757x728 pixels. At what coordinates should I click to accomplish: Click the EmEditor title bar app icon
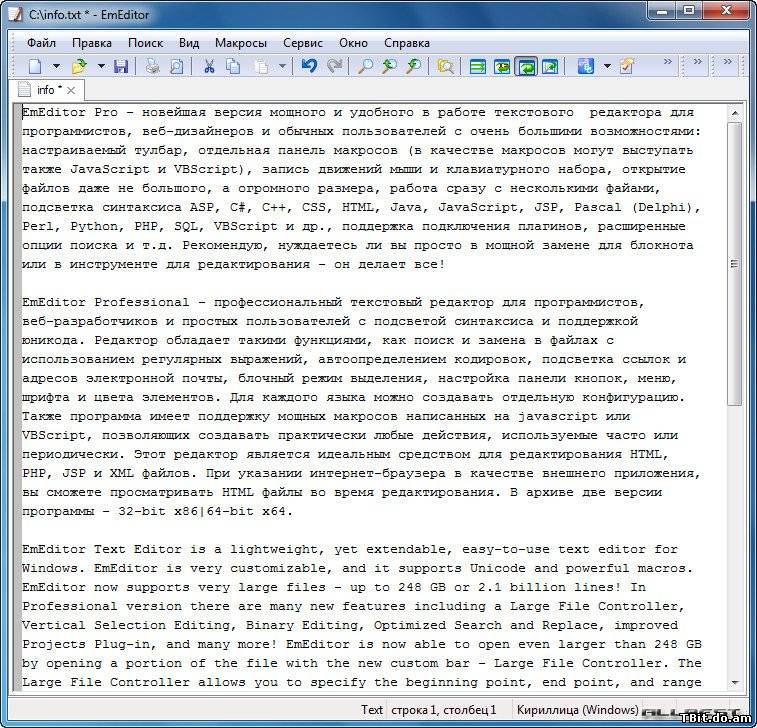pyautogui.click(x=15, y=14)
